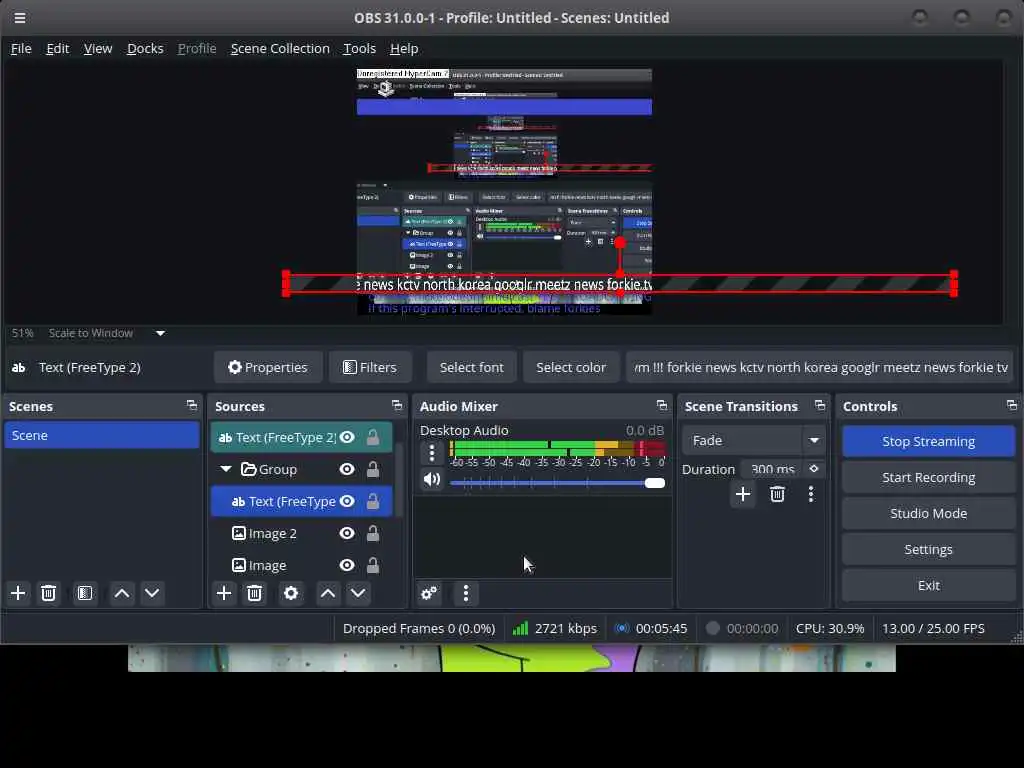Click the Select font button
Viewport: 1024px width, 768px height.
point(472,368)
